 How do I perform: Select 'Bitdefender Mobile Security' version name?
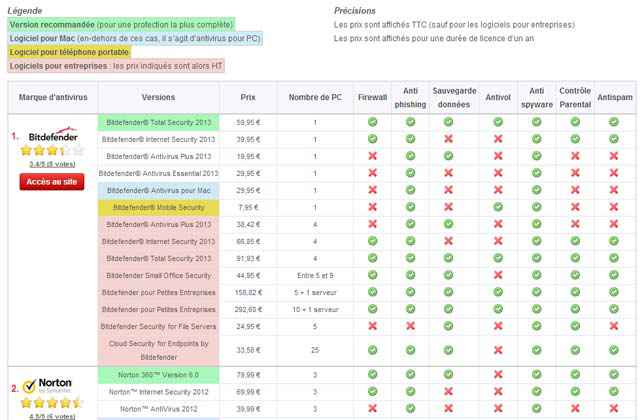tap(158, 207)
